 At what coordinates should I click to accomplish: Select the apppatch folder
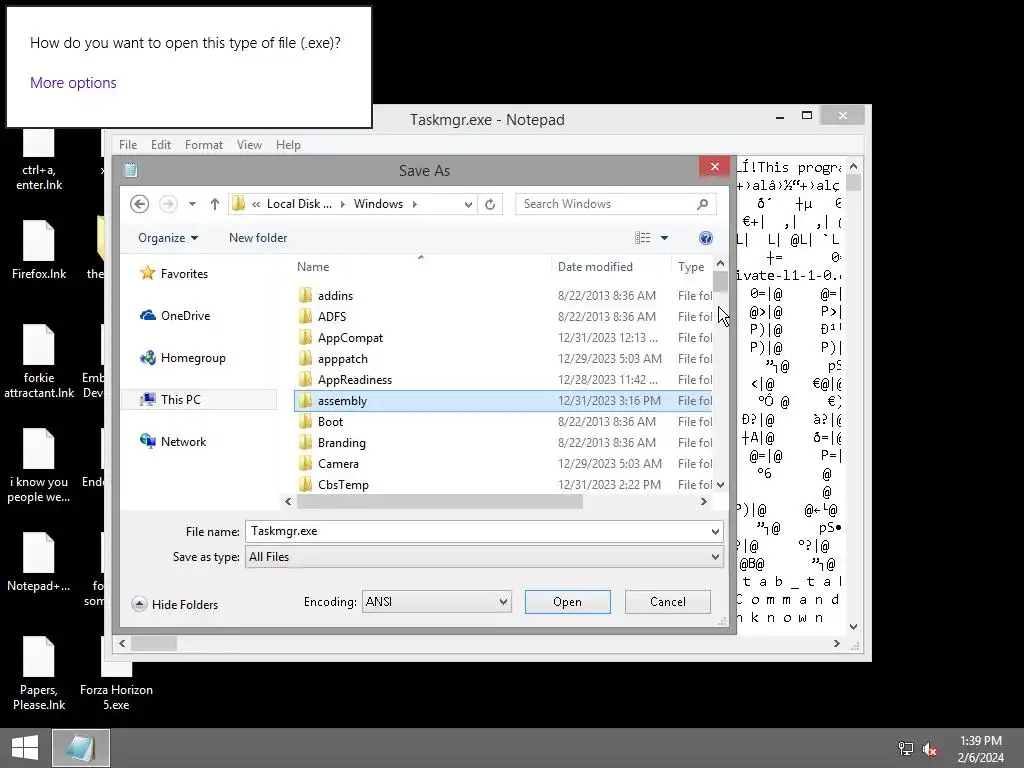503,359
